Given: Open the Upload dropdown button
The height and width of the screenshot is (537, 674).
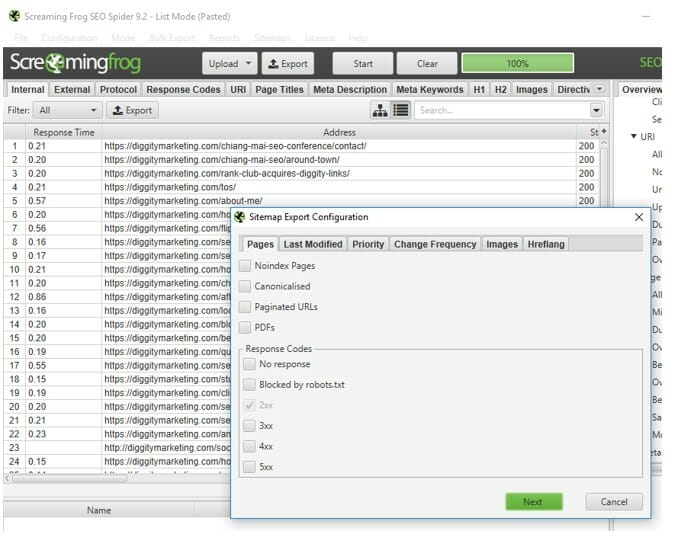Looking at the screenshot, I should 230,64.
